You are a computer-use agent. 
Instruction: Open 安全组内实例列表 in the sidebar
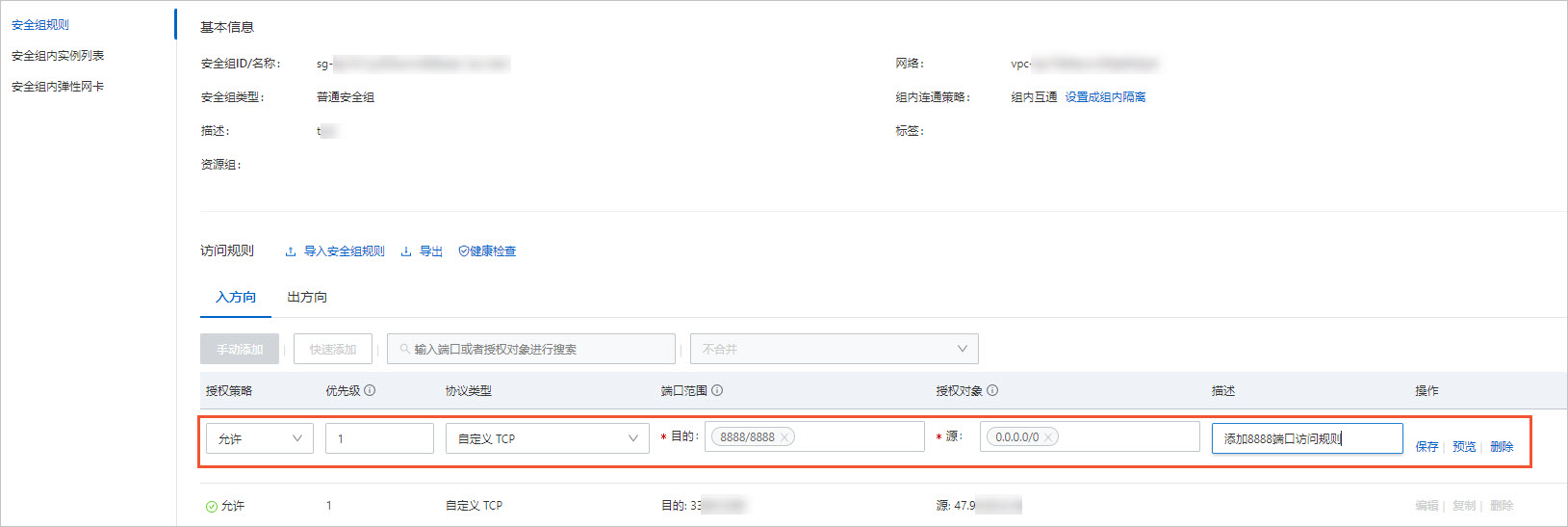tap(58, 56)
